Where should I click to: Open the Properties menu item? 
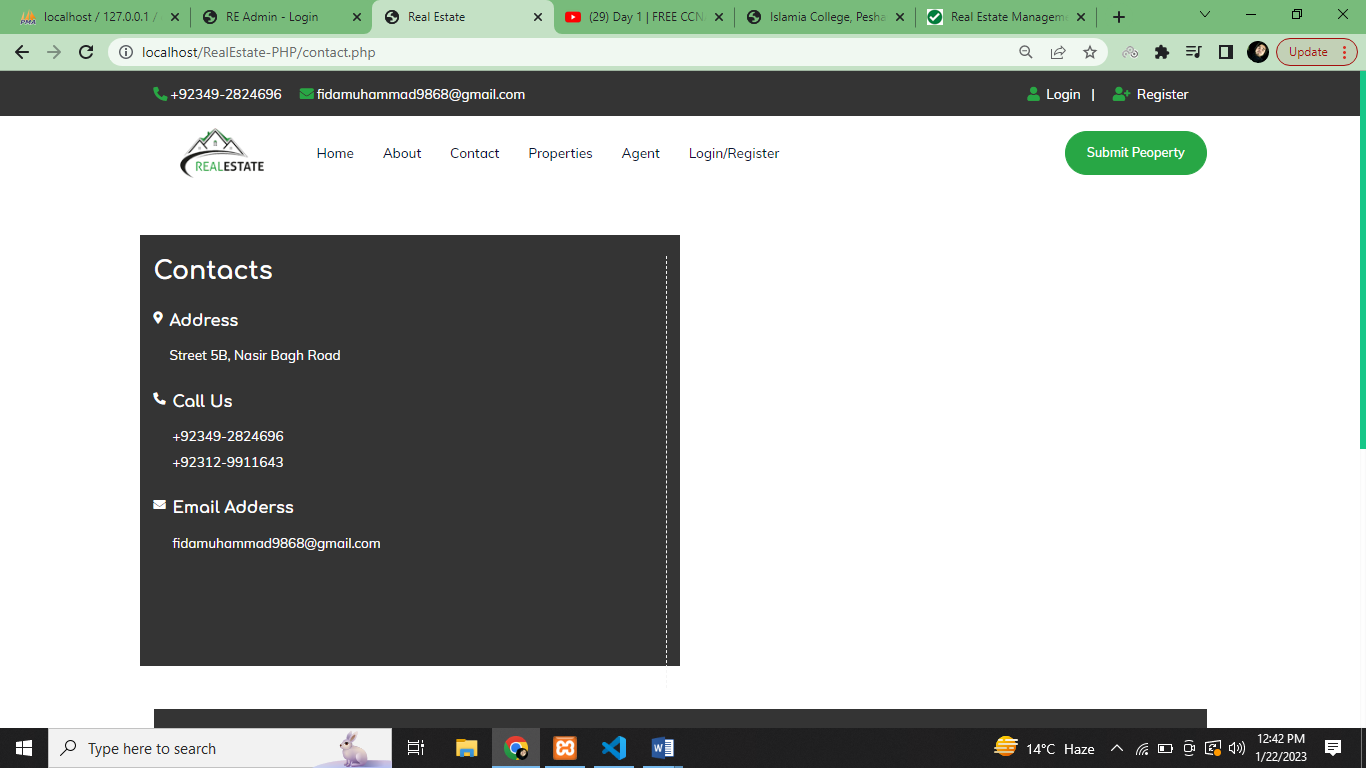(x=560, y=153)
